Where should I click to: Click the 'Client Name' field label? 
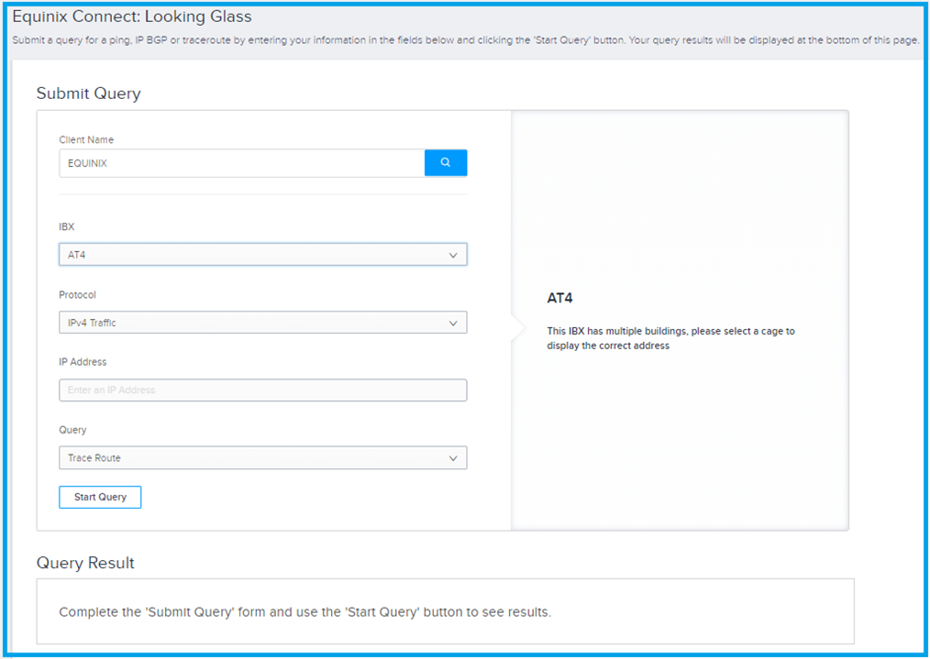coord(86,140)
